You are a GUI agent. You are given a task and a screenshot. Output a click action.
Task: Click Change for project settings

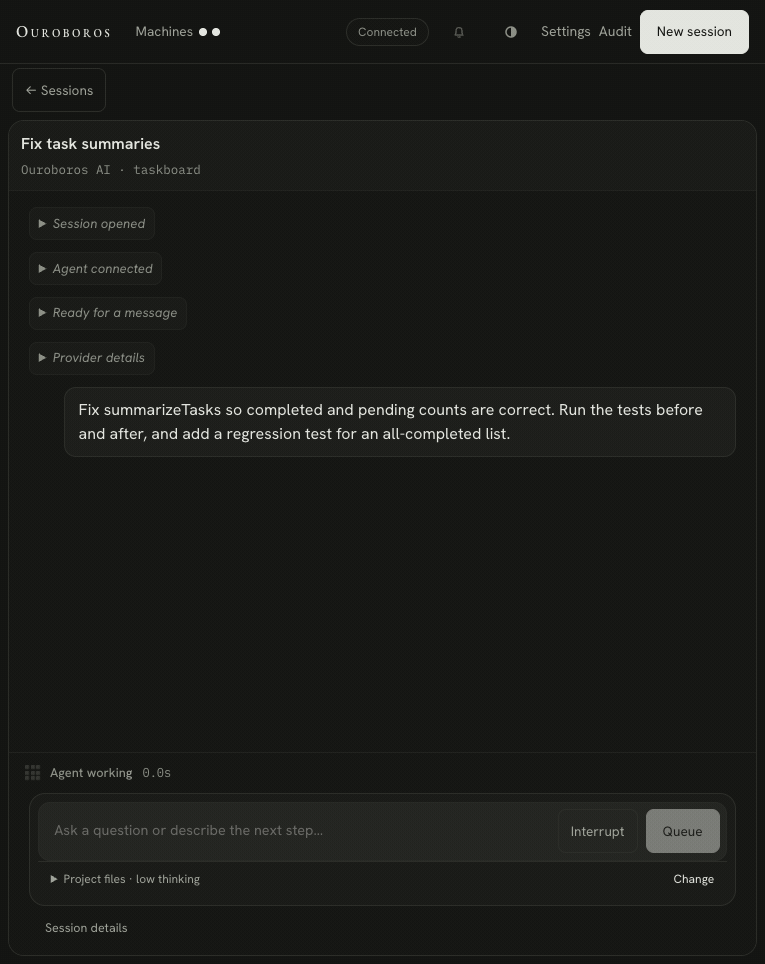point(694,879)
